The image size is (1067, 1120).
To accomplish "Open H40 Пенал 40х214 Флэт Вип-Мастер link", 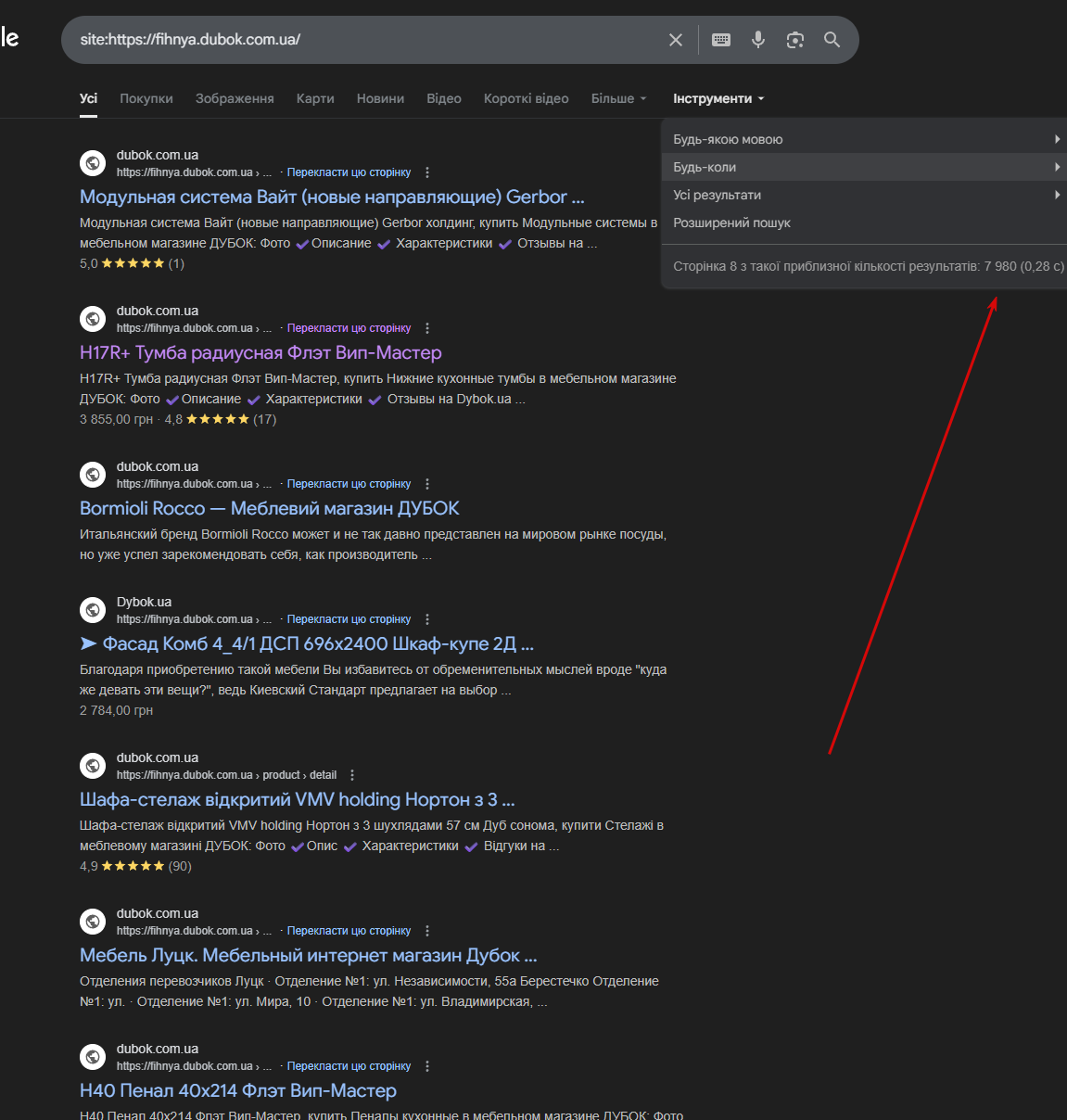I will (x=238, y=1090).
